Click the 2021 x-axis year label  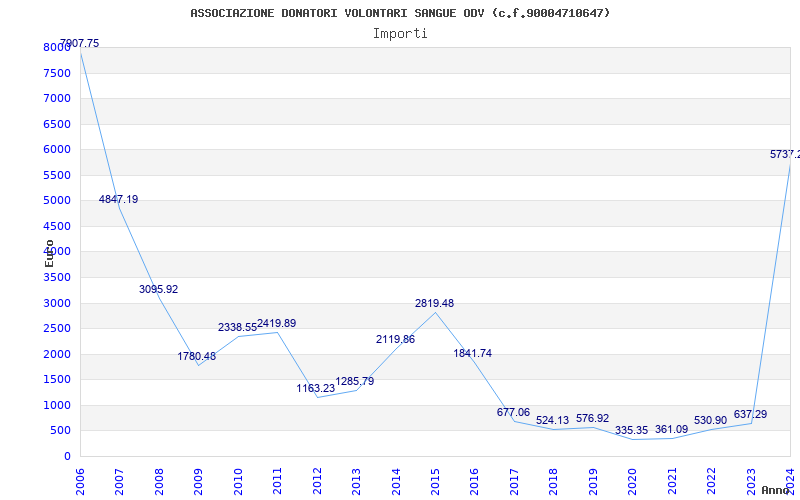tap(672, 482)
